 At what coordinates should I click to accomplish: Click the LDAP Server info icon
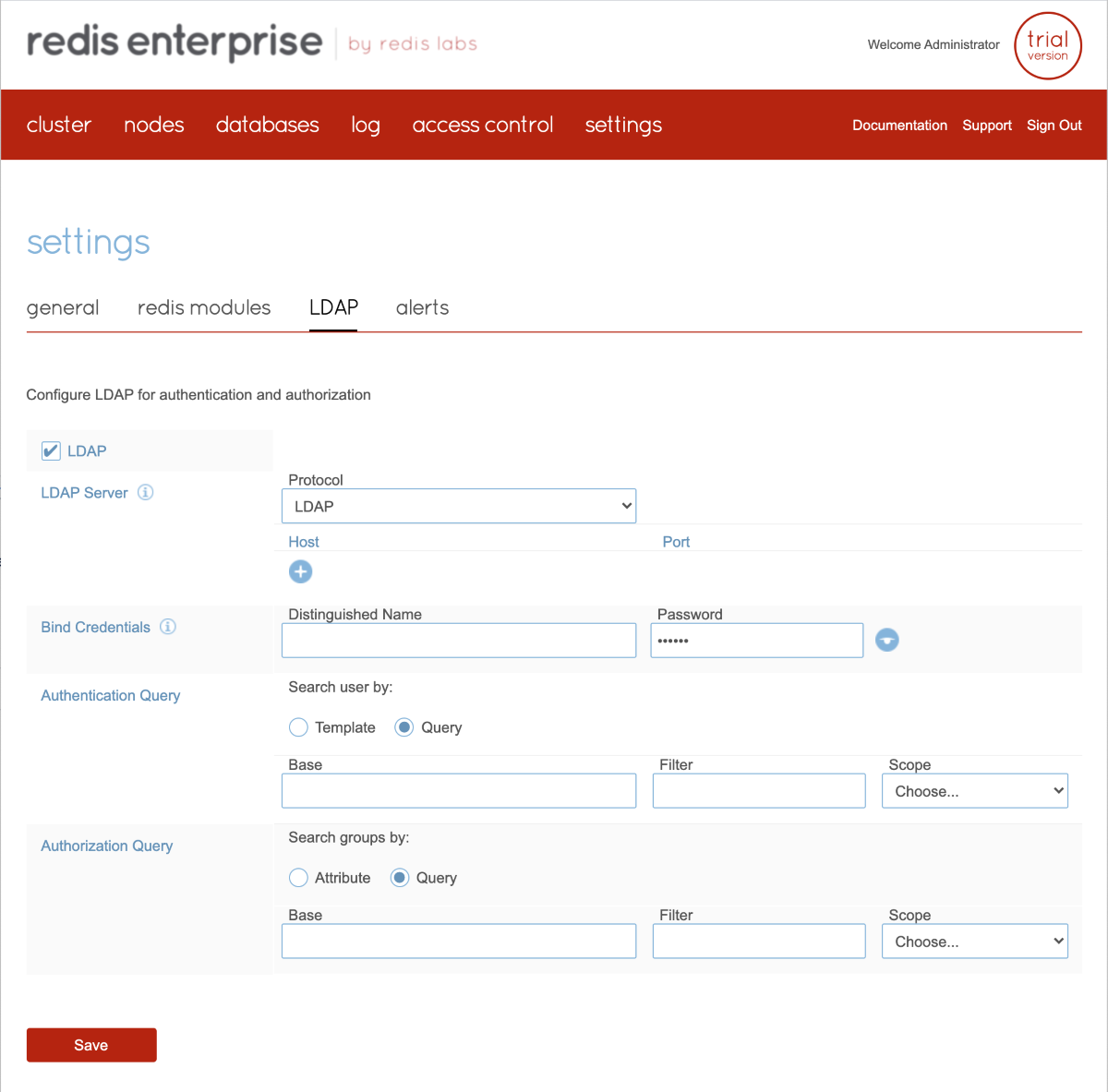(x=146, y=492)
